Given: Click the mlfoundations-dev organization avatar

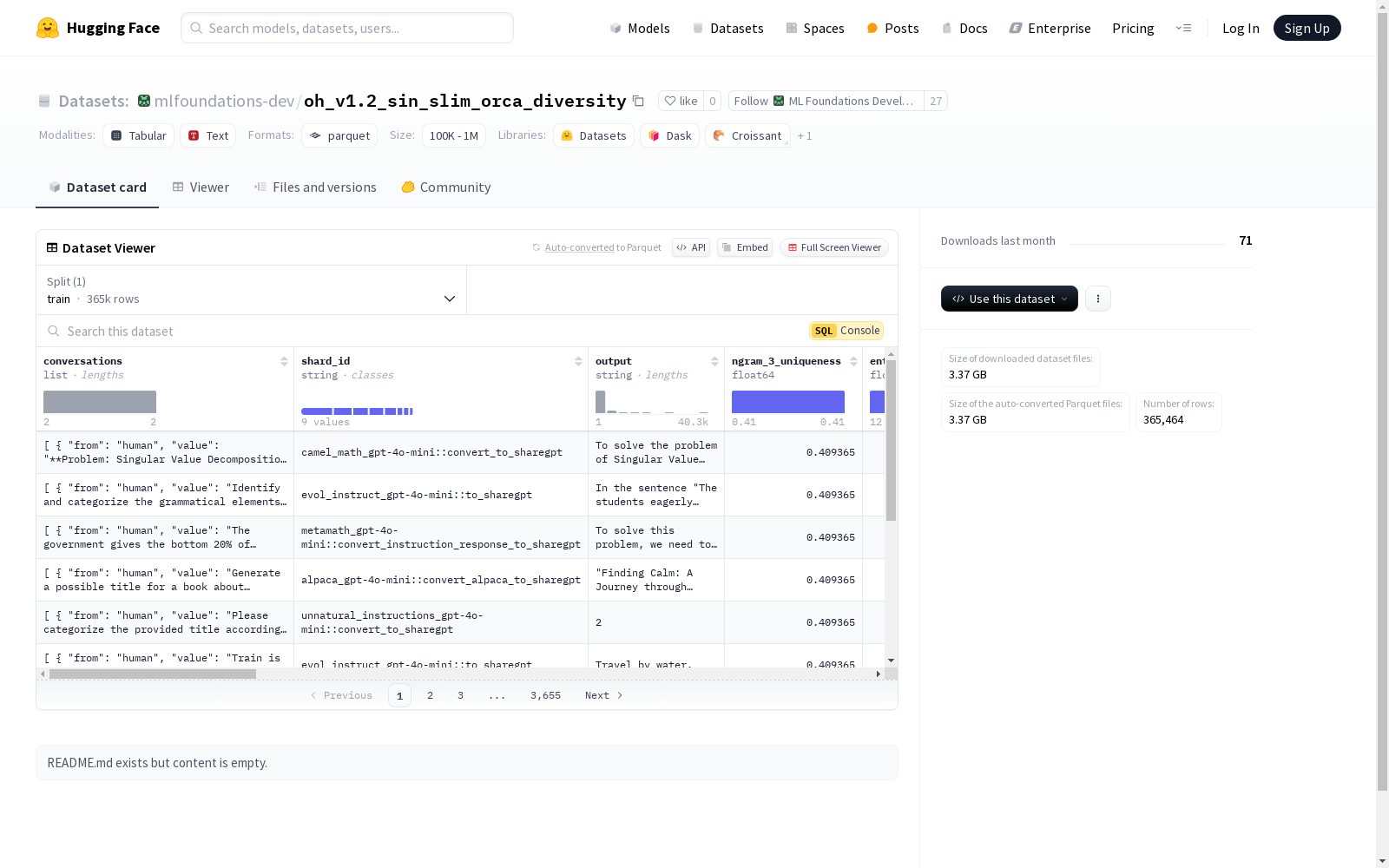Looking at the screenshot, I should [144, 101].
